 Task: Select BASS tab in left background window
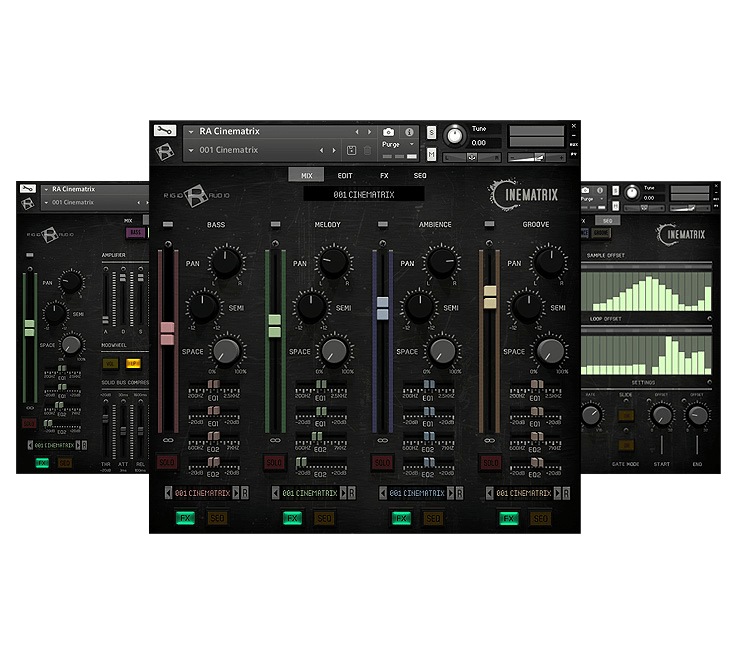[135, 232]
